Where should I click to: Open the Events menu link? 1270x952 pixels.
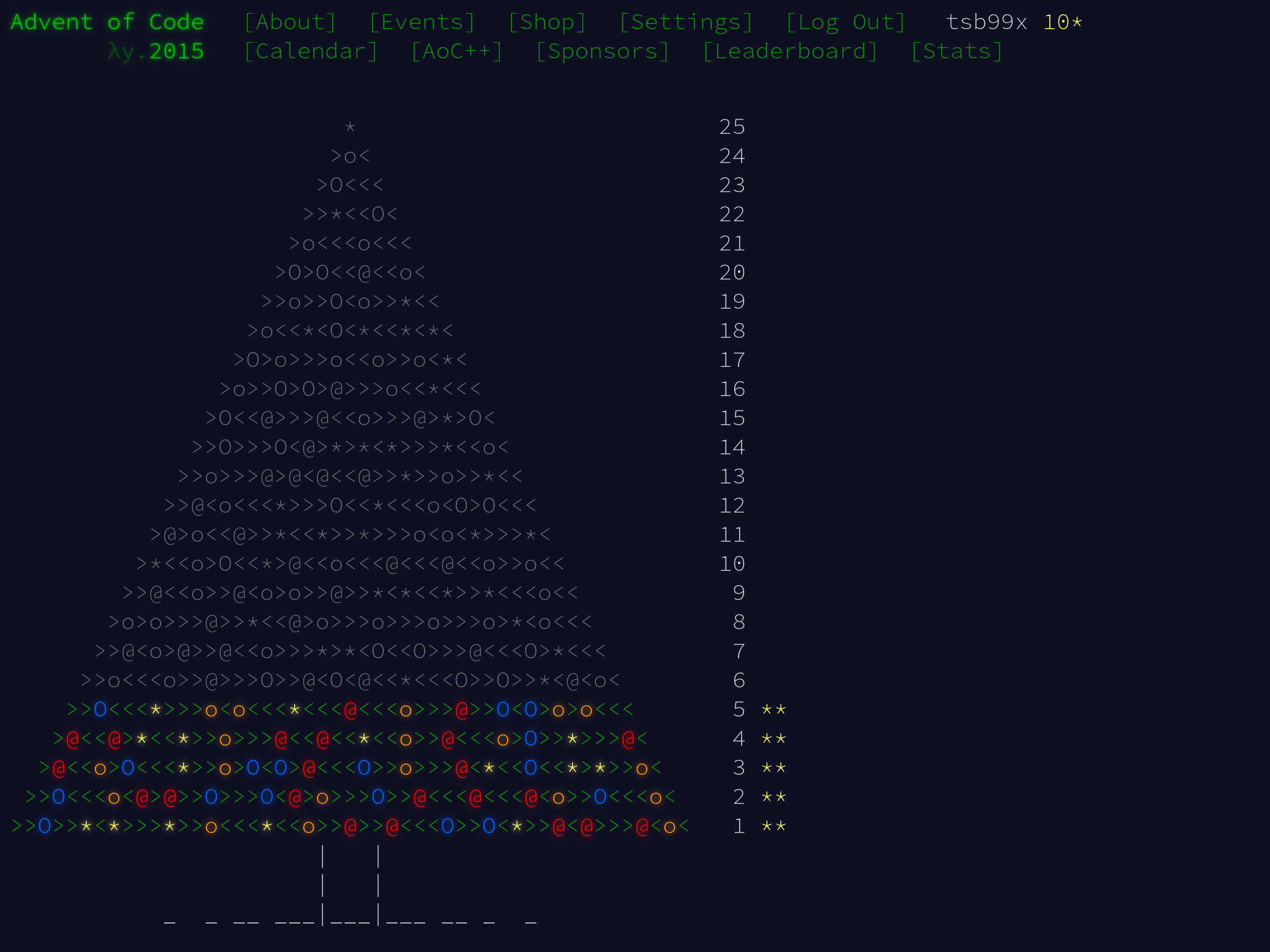(422, 22)
